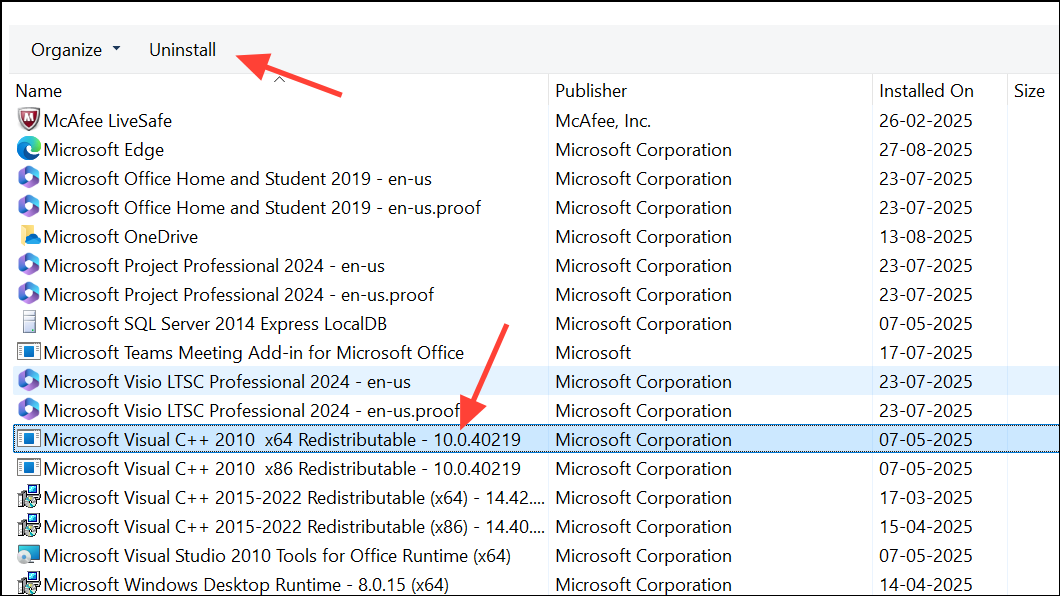Click the McAfee, Inc. publisher cell

tap(603, 120)
